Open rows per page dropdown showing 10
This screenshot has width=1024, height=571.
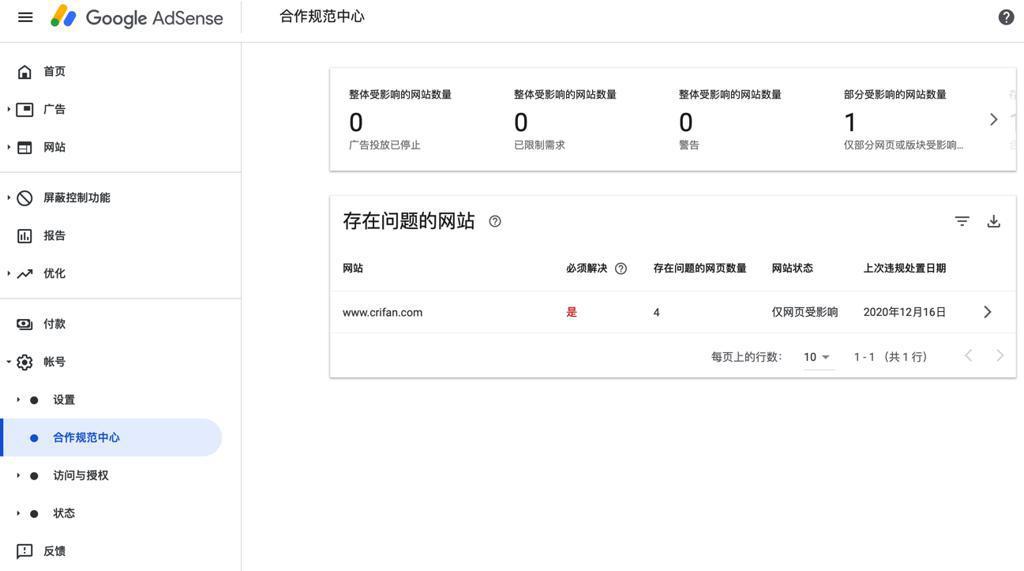pyautogui.click(x=817, y=357)
